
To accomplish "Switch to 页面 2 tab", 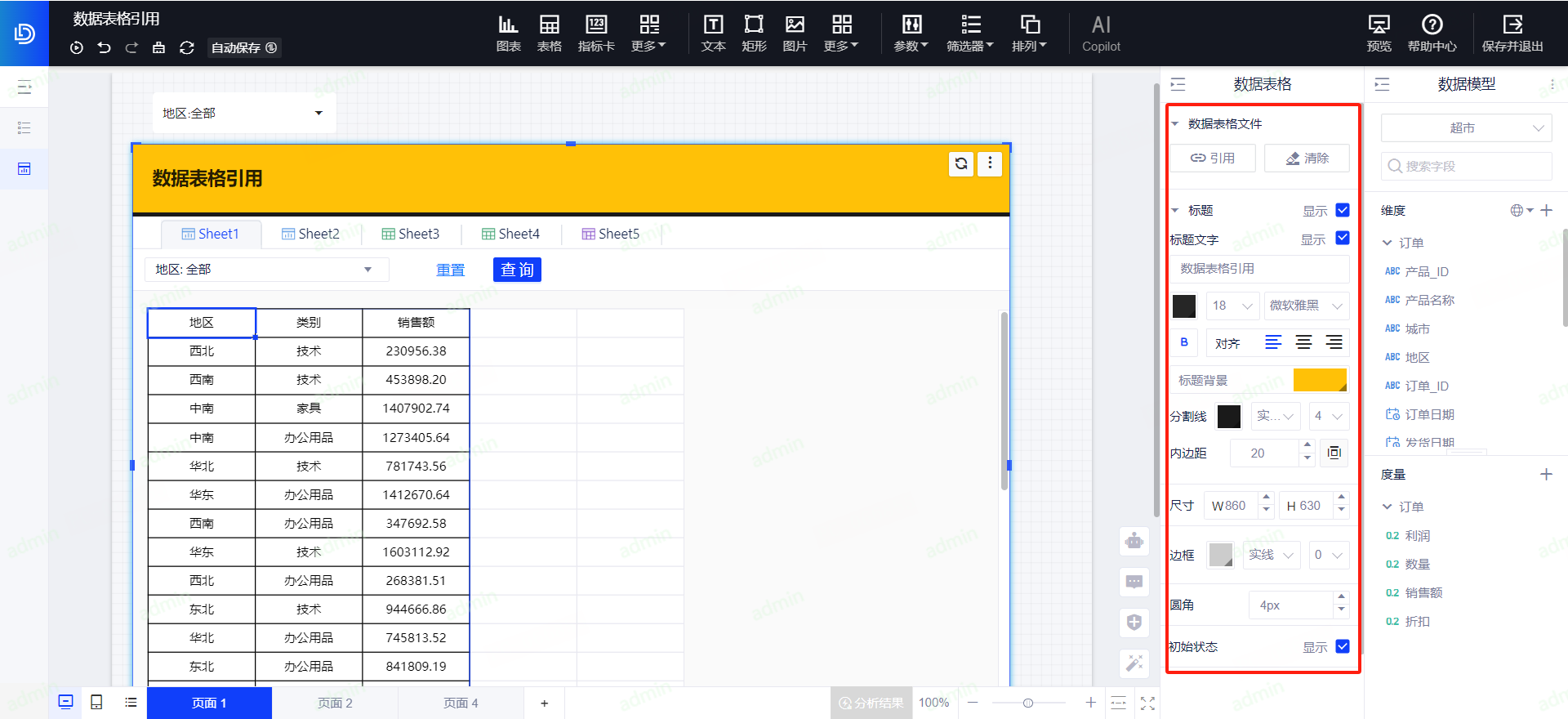I will click(x=335, y=703).
